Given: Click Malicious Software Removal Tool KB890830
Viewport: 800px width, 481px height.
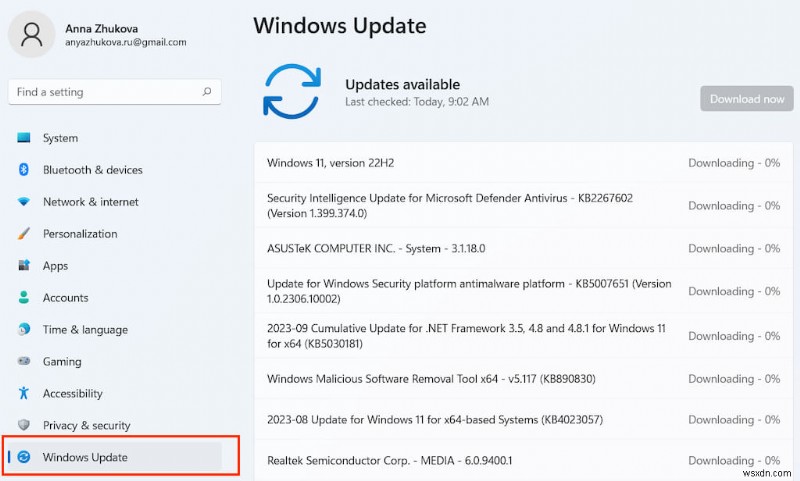Looking at the screenshot, I should tap(431, 379).
